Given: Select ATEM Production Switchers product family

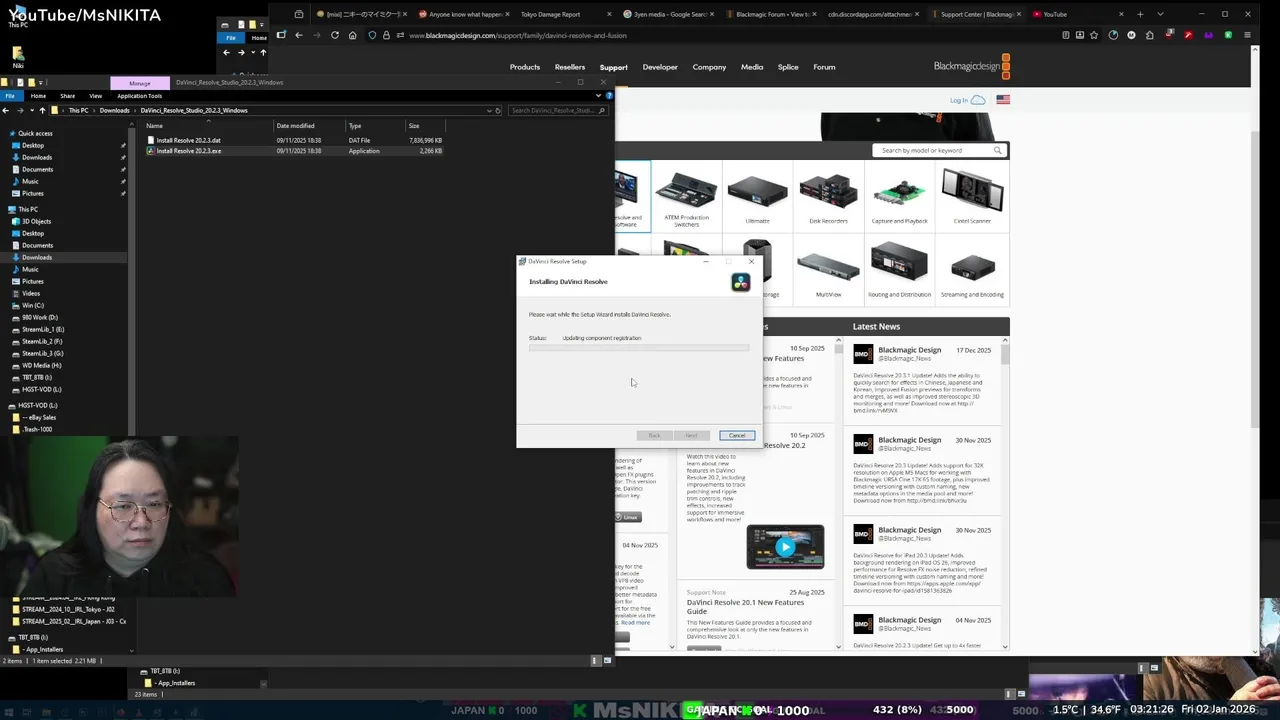Looking at the screenshot, I should pos(686,198).
